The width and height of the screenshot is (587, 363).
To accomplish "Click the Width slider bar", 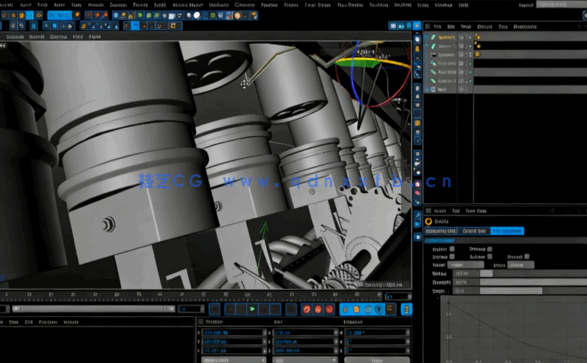I will click(x=533, y=291).
